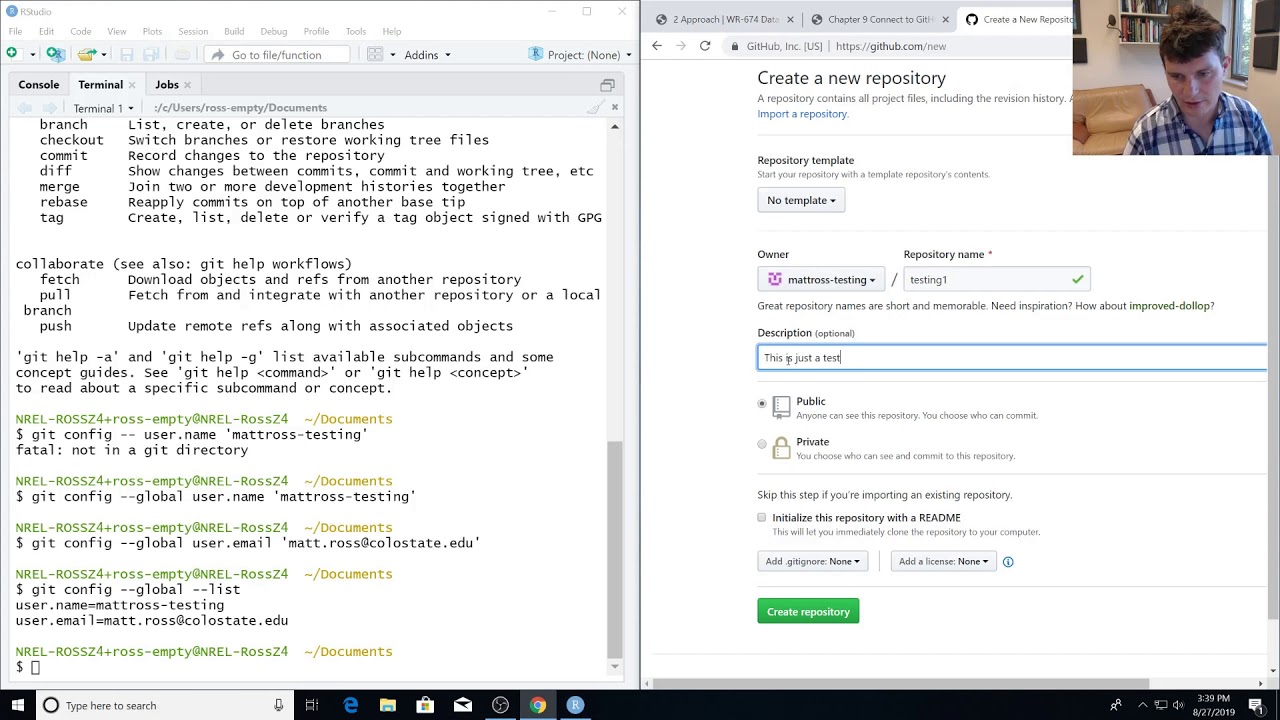Enable Initialize this repository with a README
This screenshot has height=720, width=1280.
click(x=762, y=518)
